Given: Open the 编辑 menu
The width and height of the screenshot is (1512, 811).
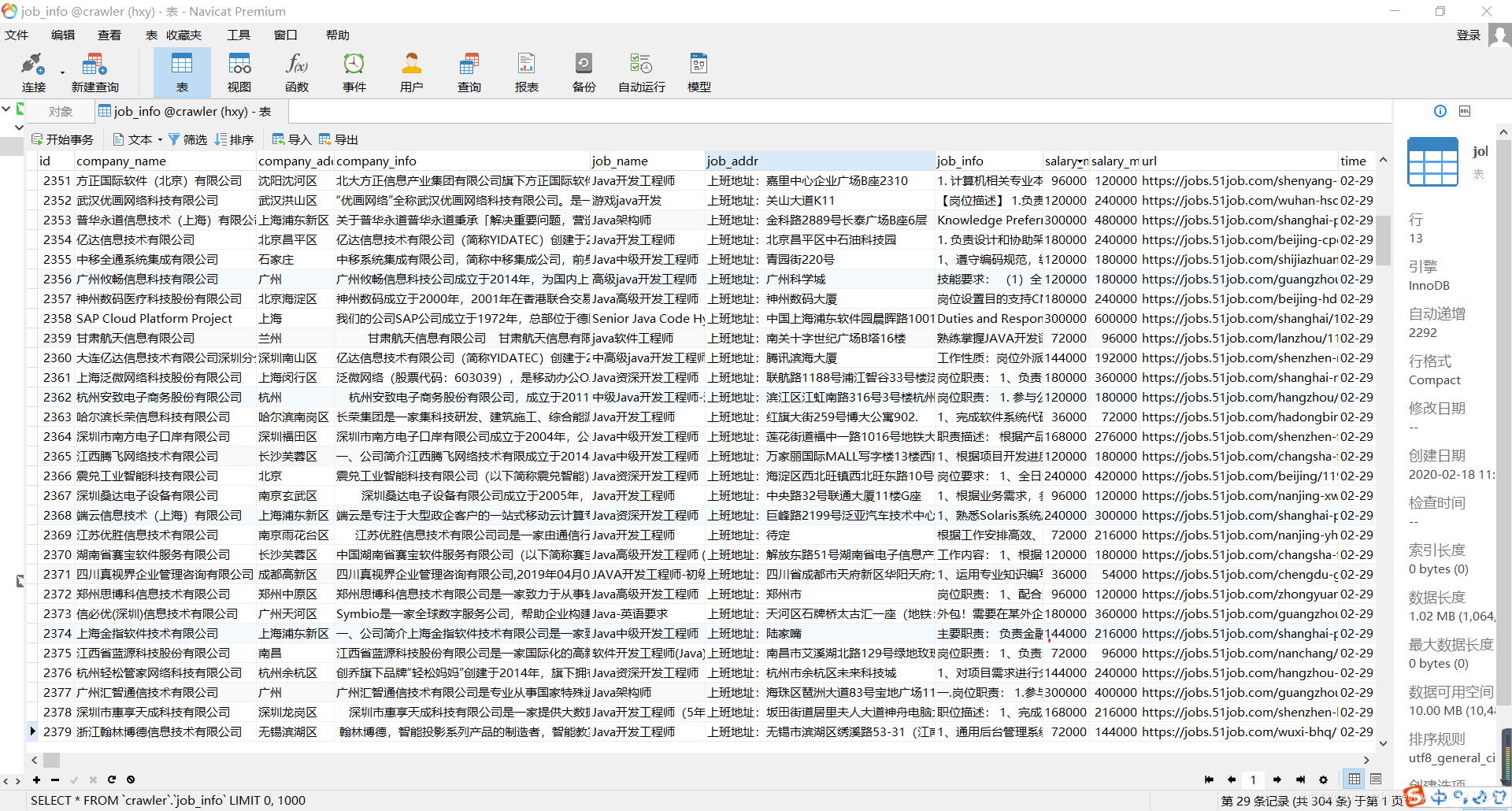Looking at the screenshot, I should [63, 35].
